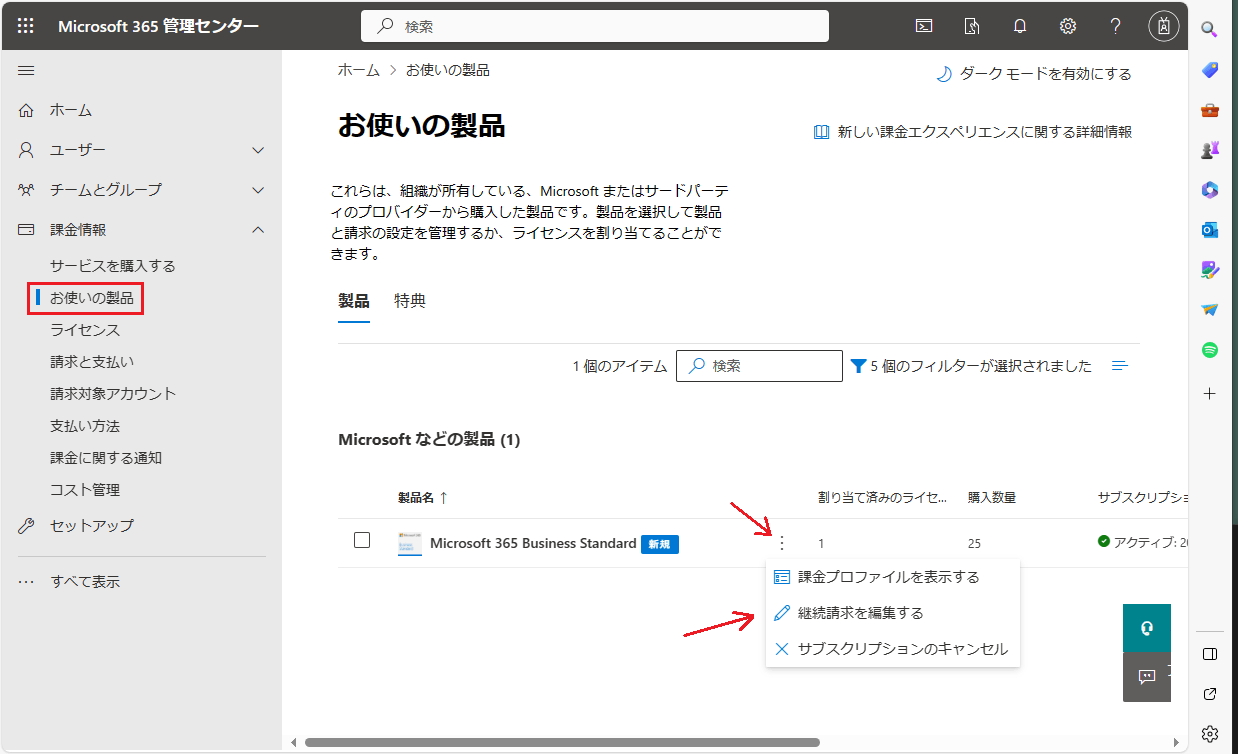The height and width of the screenshot is (754, 1238).
Task: Open Edge sidebar tools briefcase icon
Action: pos(1210,110)
